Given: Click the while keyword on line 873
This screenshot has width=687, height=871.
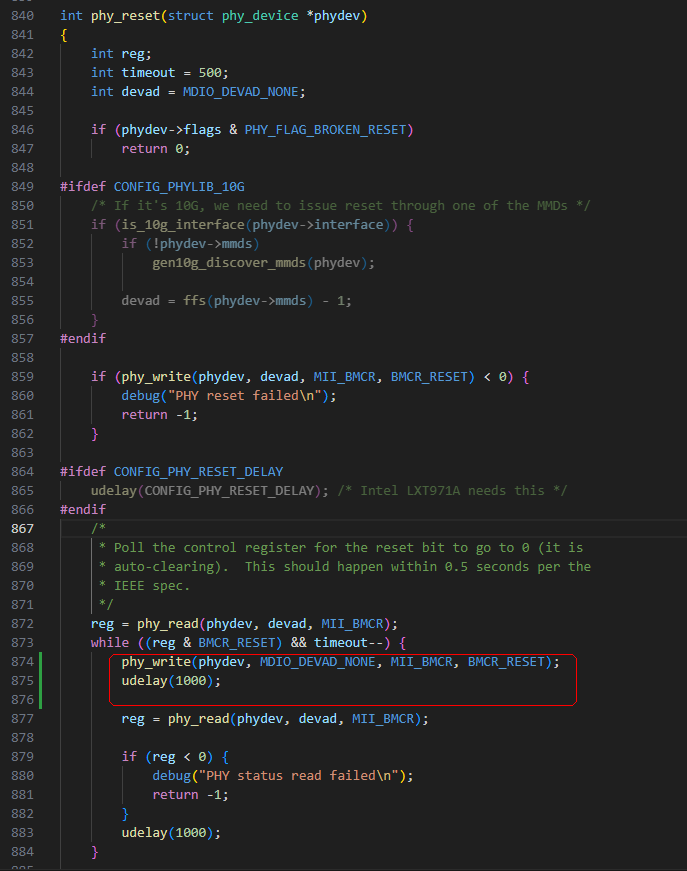Looking at the screenshot, I should point(110,643).
